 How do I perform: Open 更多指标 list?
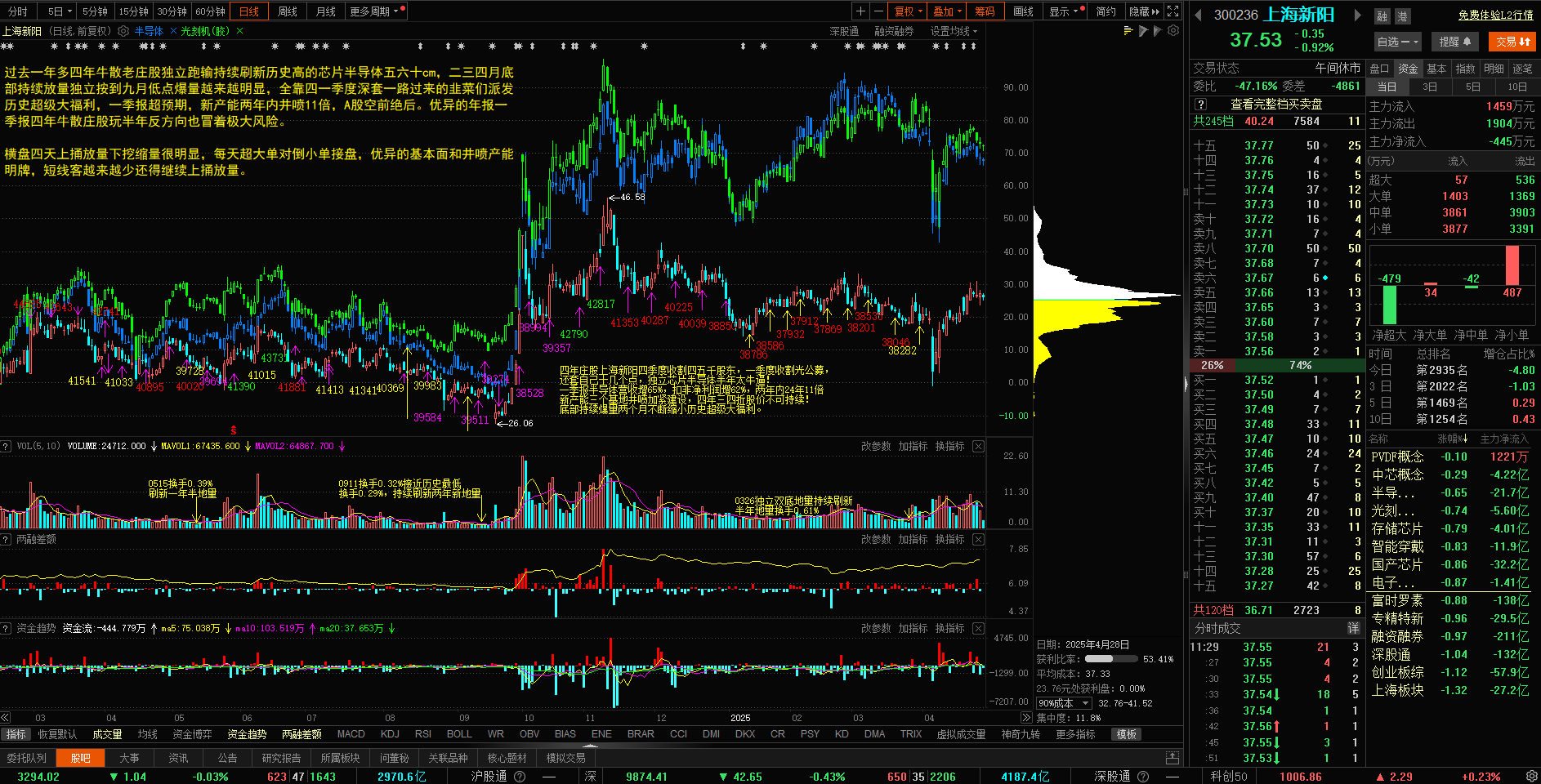[1075, 734]
